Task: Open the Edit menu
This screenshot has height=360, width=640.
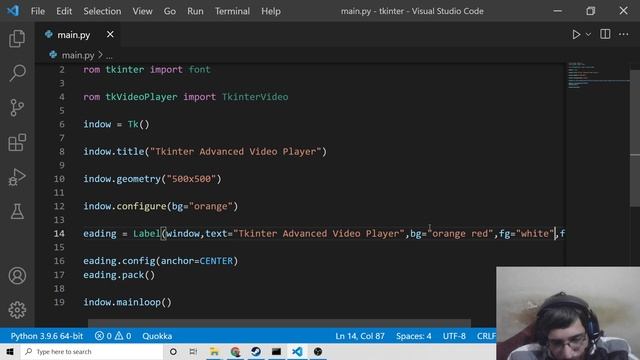Action: (x=64, y=11)
